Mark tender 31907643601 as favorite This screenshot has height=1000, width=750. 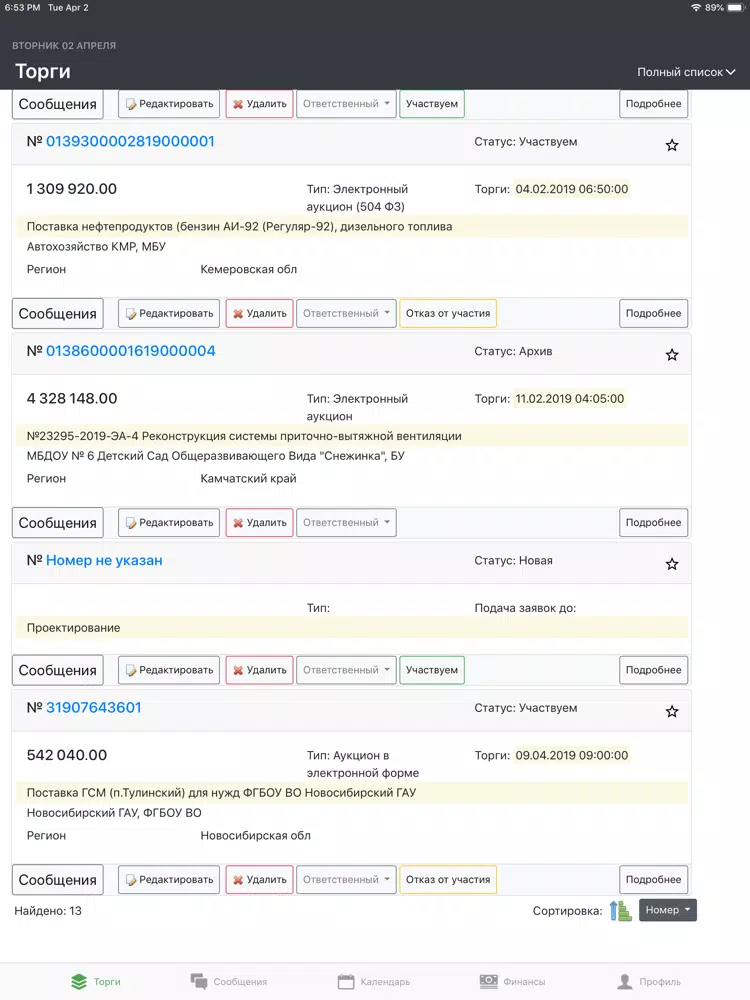[x=672, y=712]
